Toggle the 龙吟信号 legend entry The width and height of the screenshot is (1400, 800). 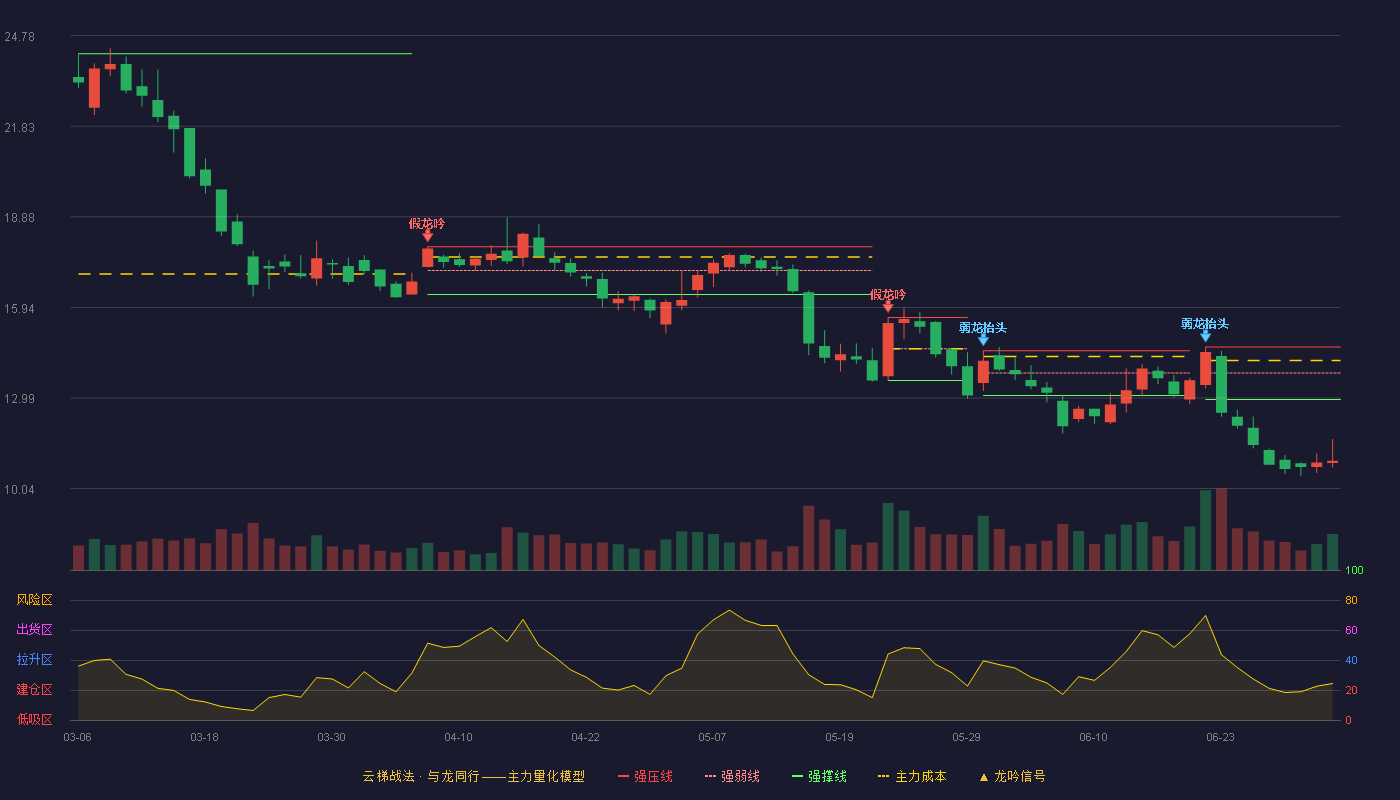pos(1012,776)
